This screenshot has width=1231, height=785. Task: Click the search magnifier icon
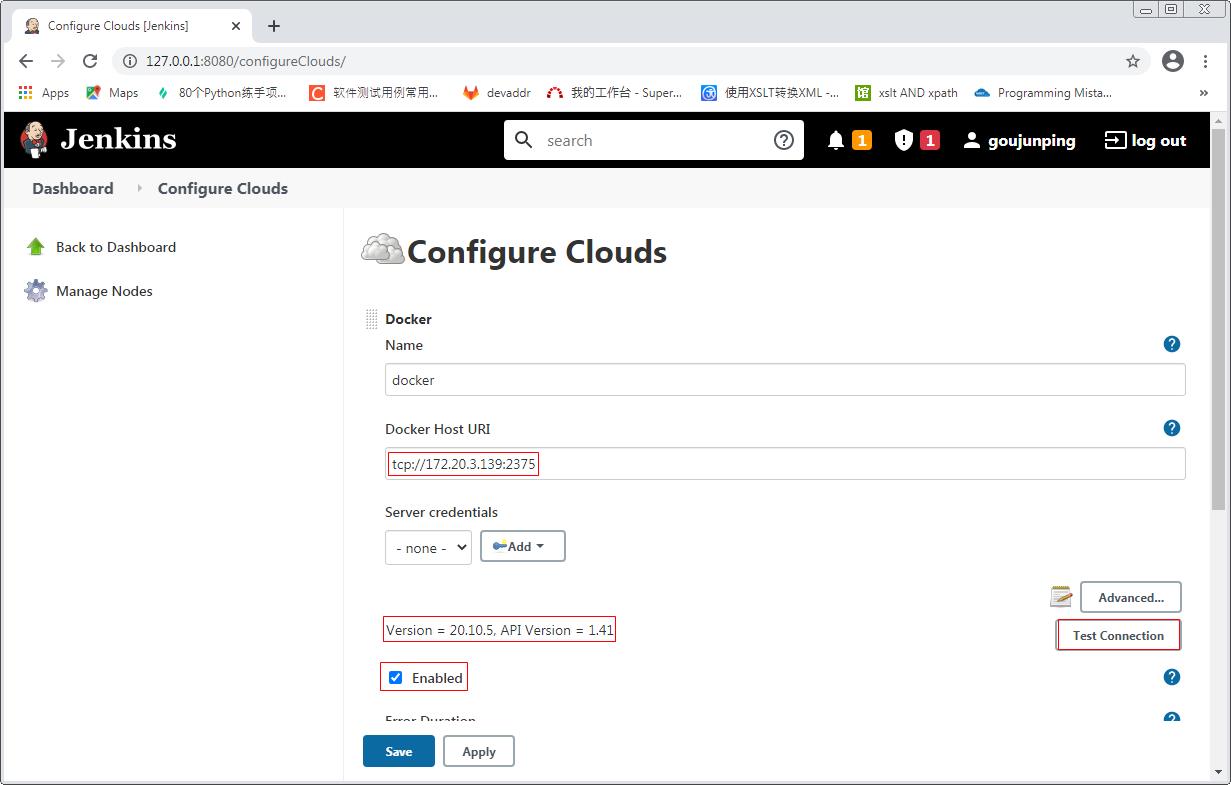pyautogui.click(x=524, y=140)
